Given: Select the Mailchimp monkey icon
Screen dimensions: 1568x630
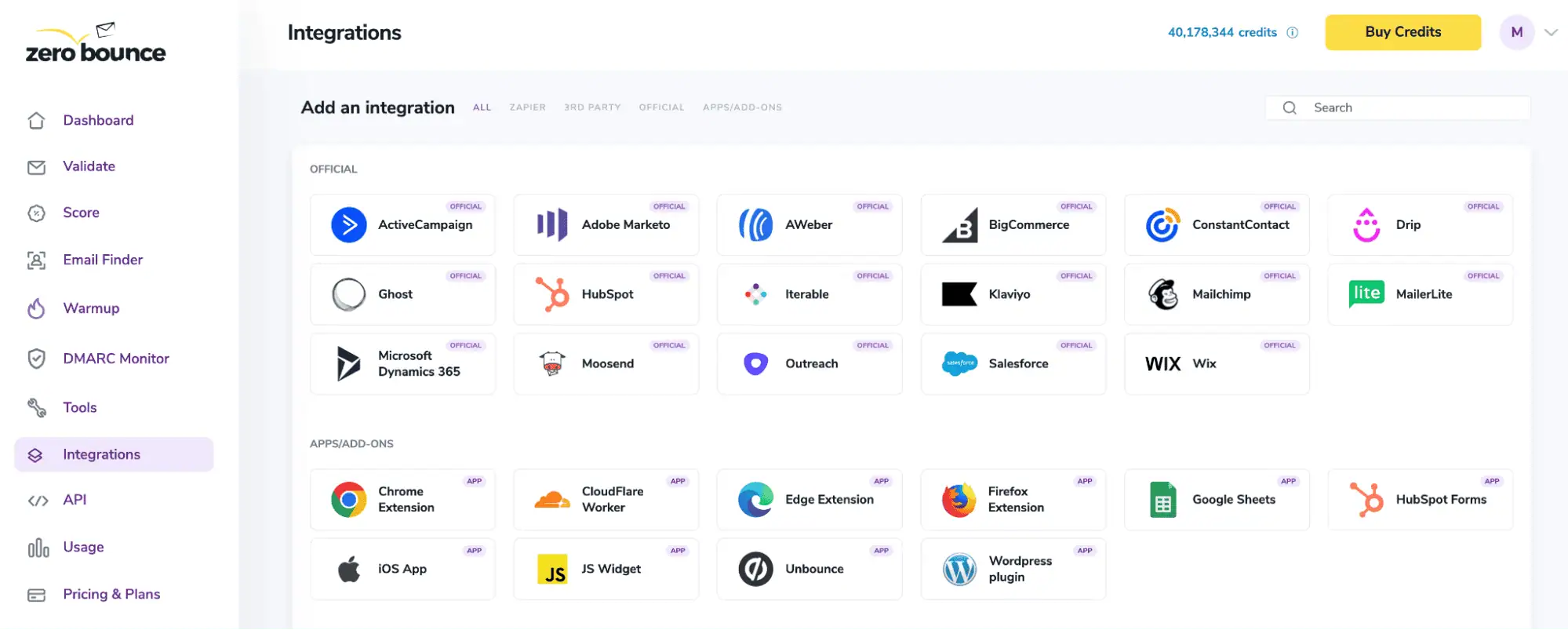Looking at the screenshot, I should [1162, 294].
